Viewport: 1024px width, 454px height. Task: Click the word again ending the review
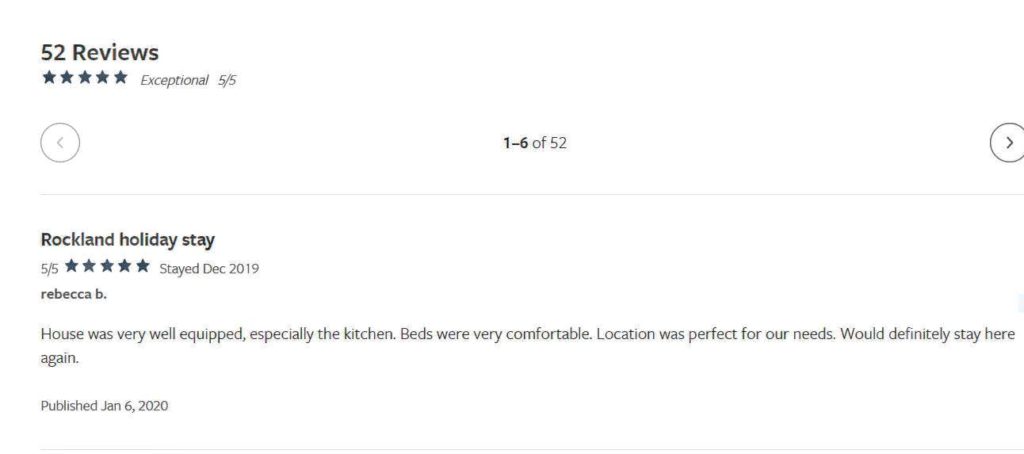tap(59, 359)
